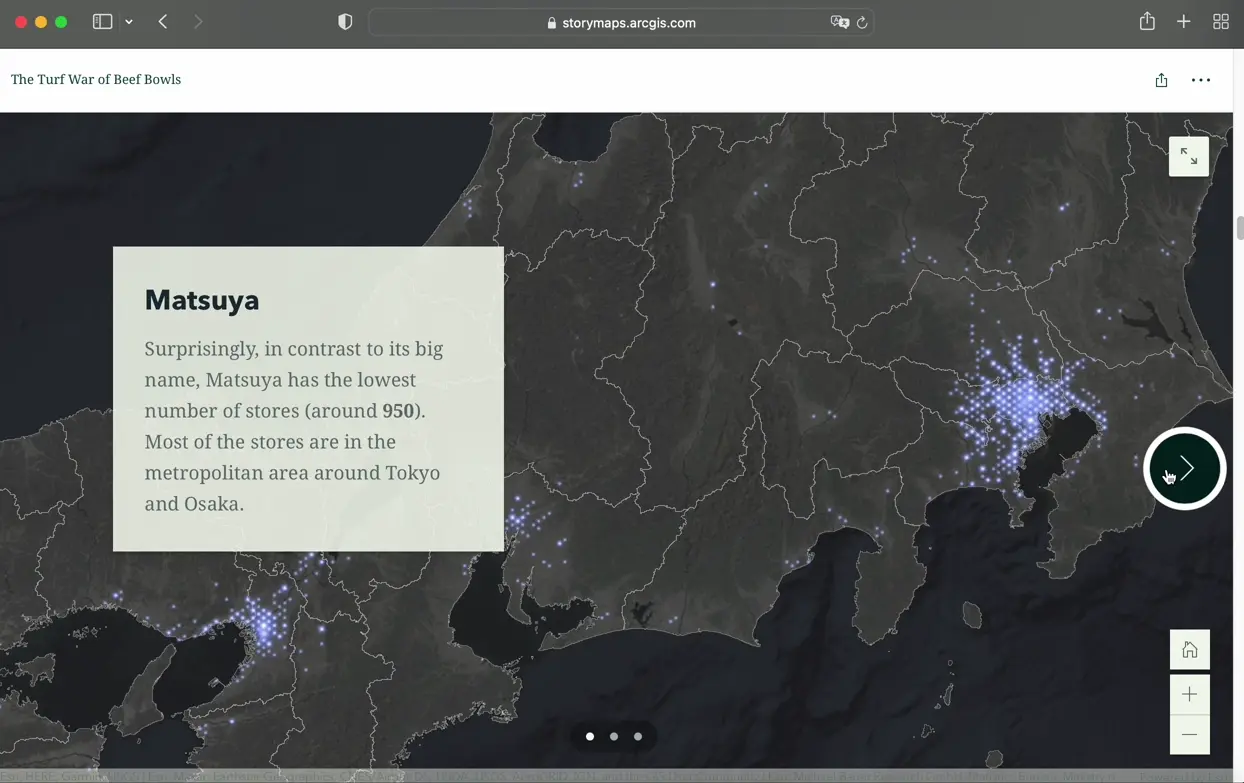Open the privacy report shield icon

(x=345, y=22)
